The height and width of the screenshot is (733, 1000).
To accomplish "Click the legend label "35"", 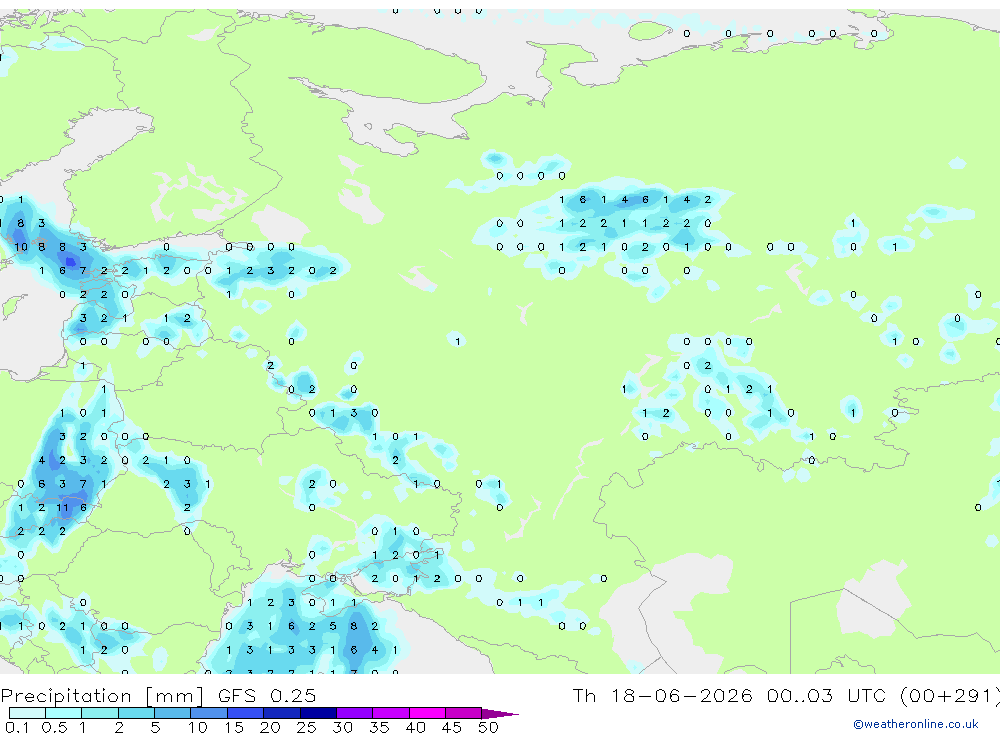I will [379, 727].
